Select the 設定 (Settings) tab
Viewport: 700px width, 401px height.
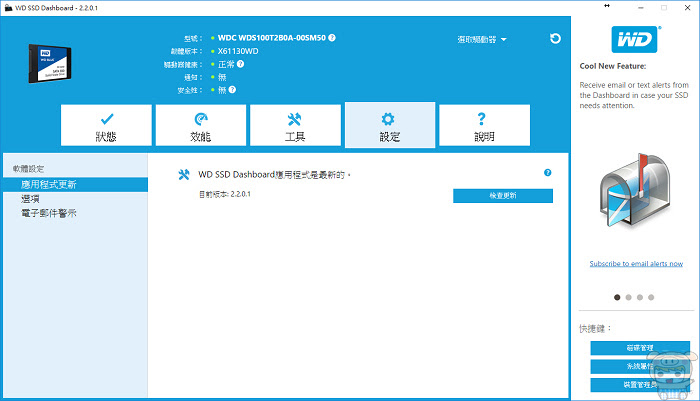(390, 125)
